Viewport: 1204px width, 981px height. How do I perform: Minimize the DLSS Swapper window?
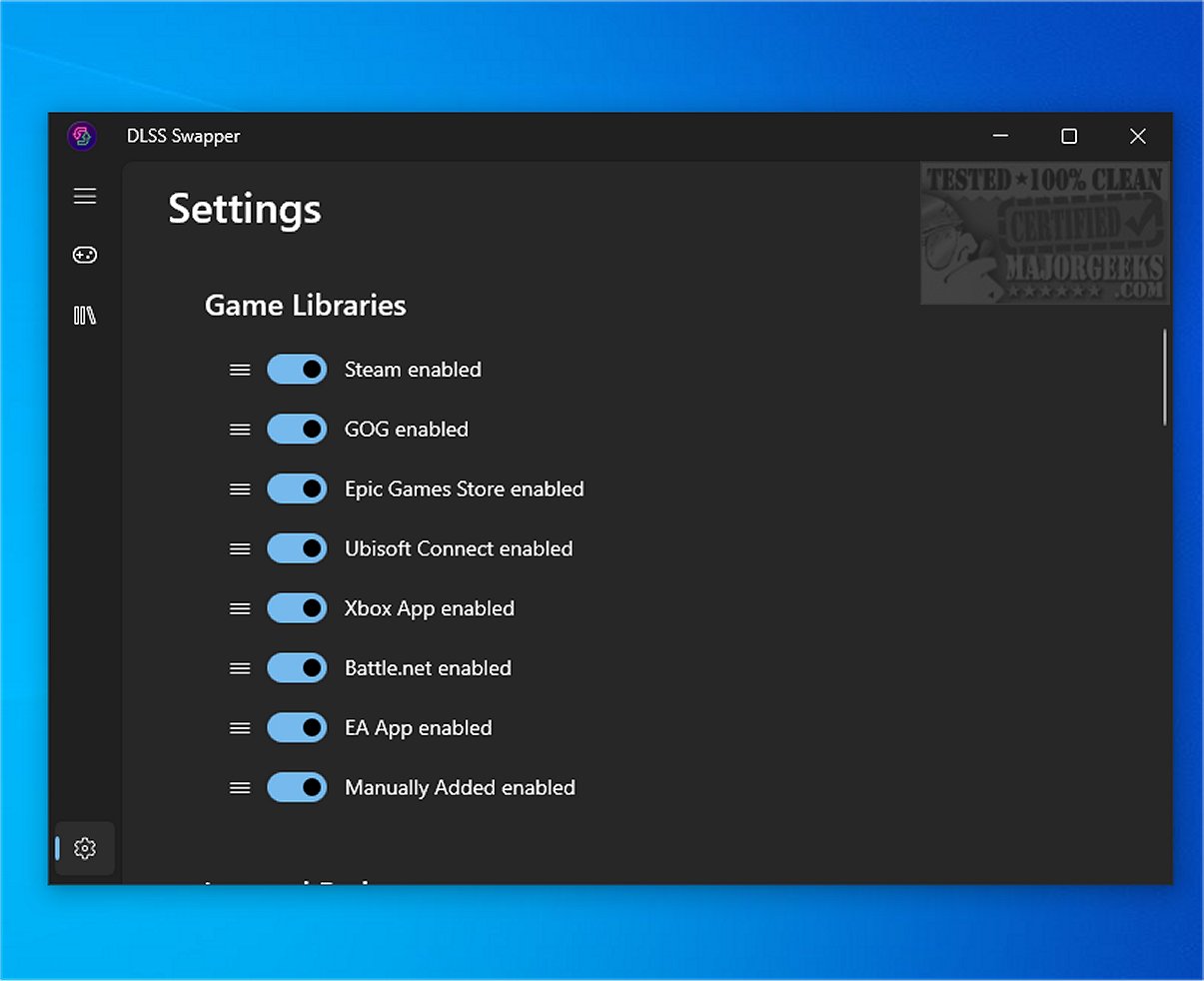coord(1001,136)
